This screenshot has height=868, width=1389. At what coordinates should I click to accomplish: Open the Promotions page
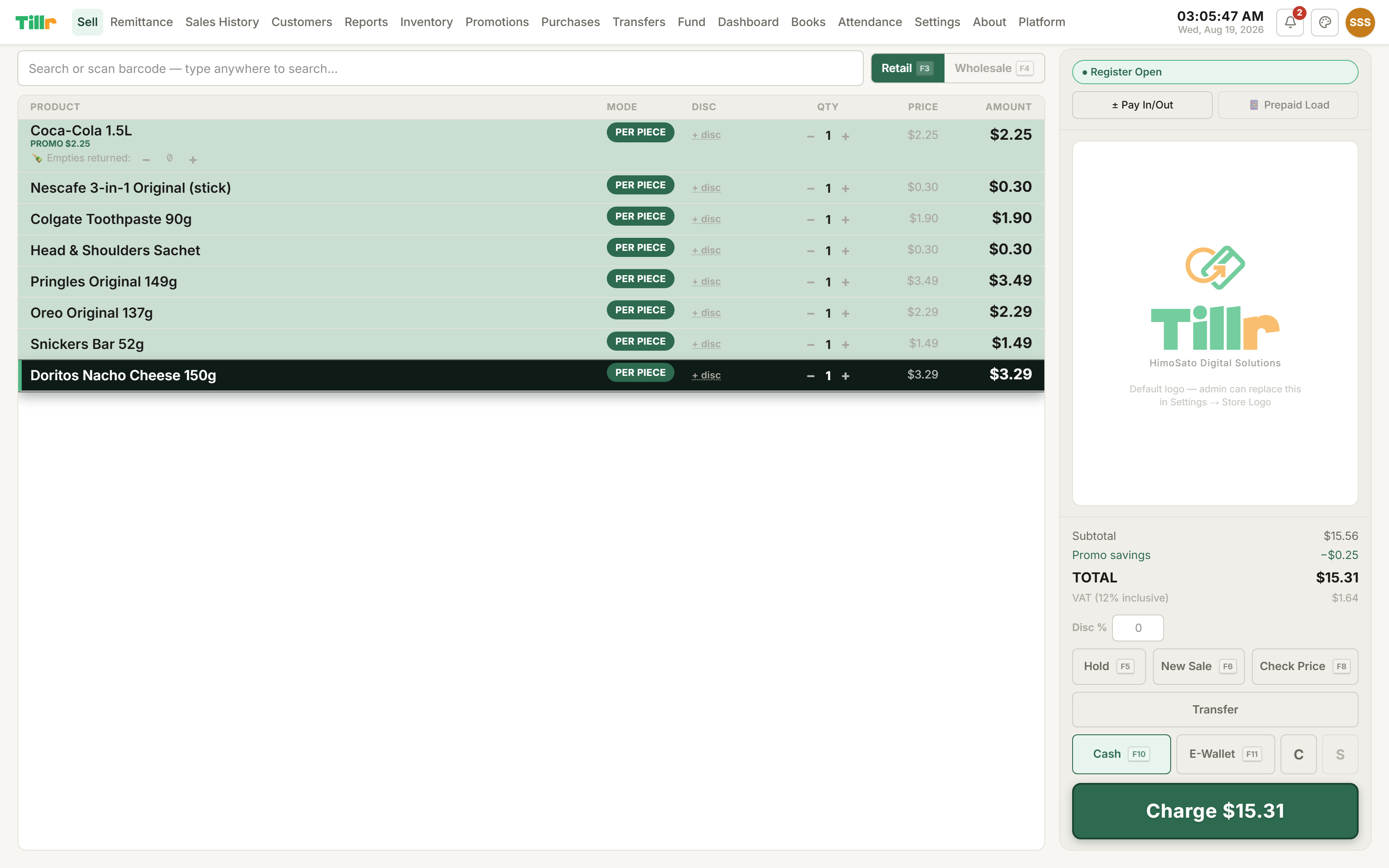[497, 22]
